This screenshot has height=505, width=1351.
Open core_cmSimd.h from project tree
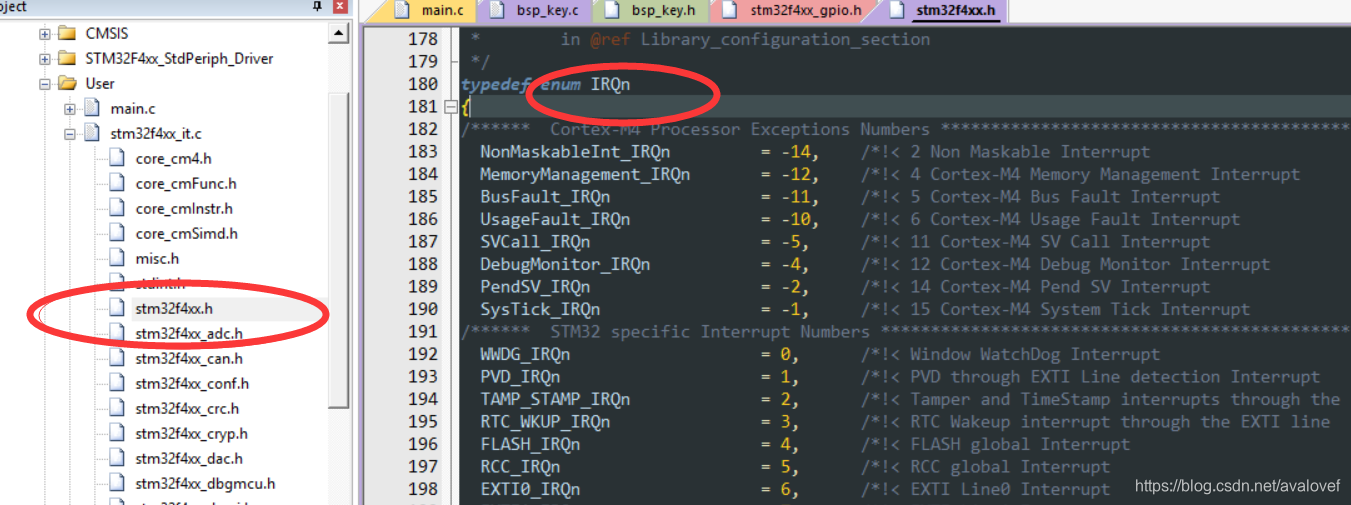[x=187, y=234]
